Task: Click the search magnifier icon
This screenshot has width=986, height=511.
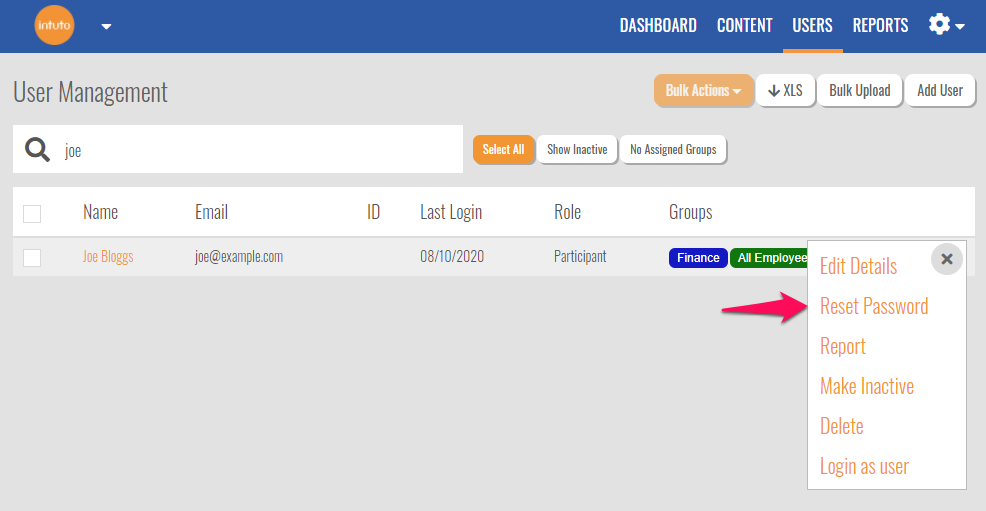Action: tap(38, 150)
